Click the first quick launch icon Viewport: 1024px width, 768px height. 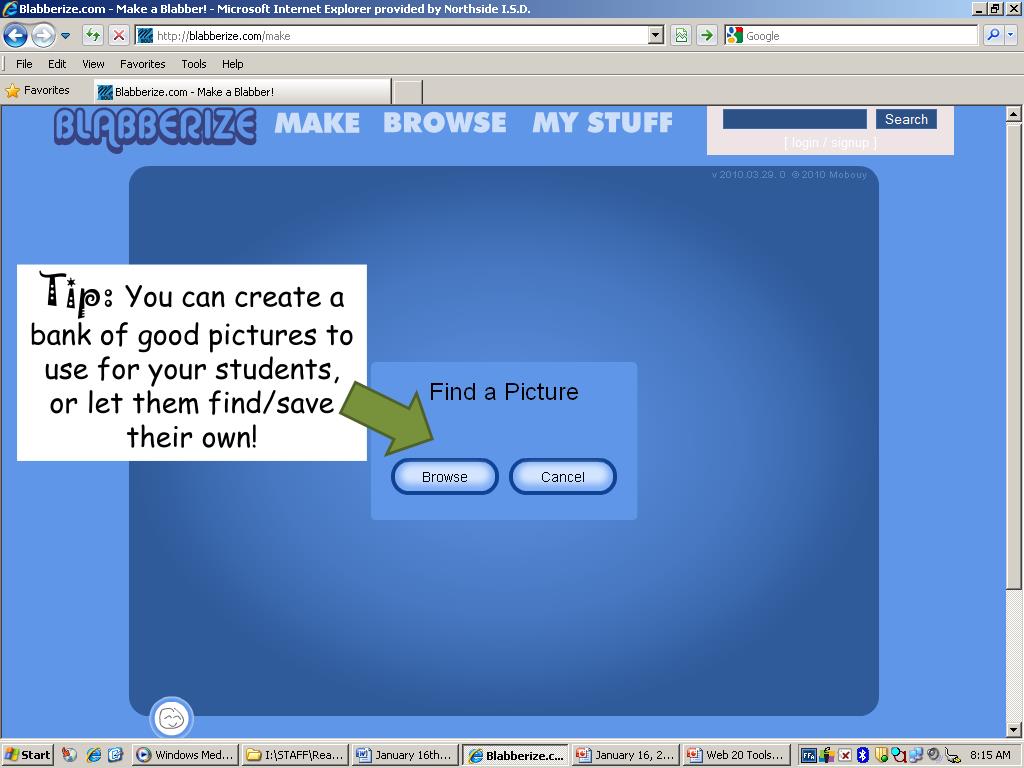click(x=69, y=755)
